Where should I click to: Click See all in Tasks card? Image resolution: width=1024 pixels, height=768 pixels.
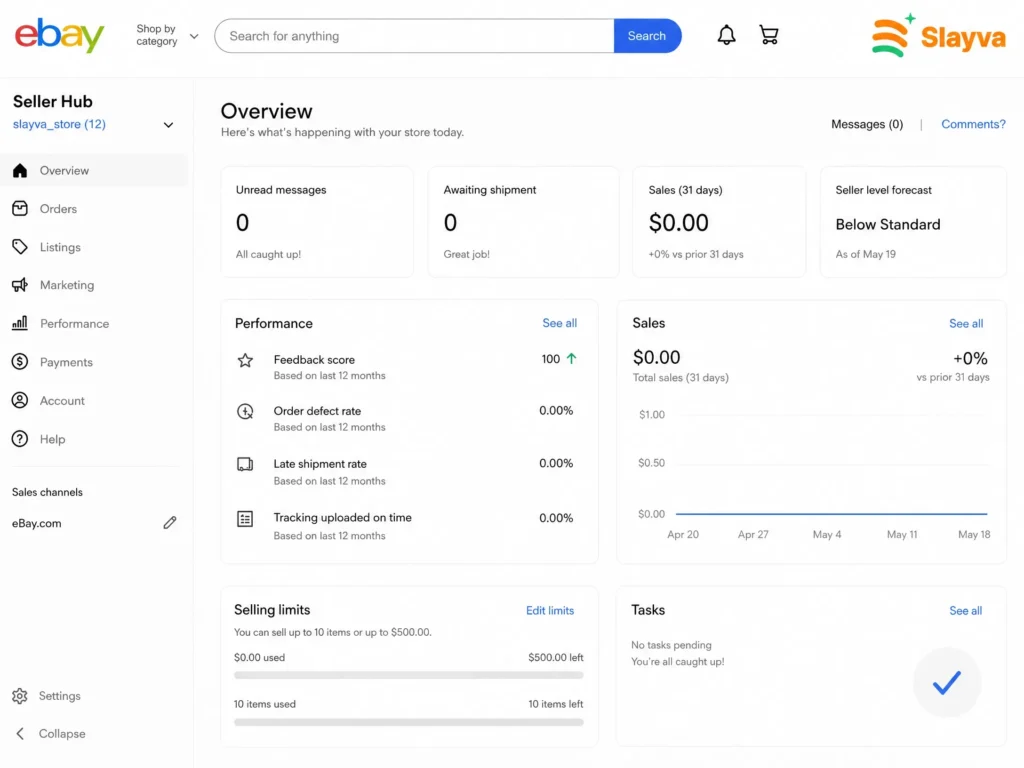pos(965,611)
